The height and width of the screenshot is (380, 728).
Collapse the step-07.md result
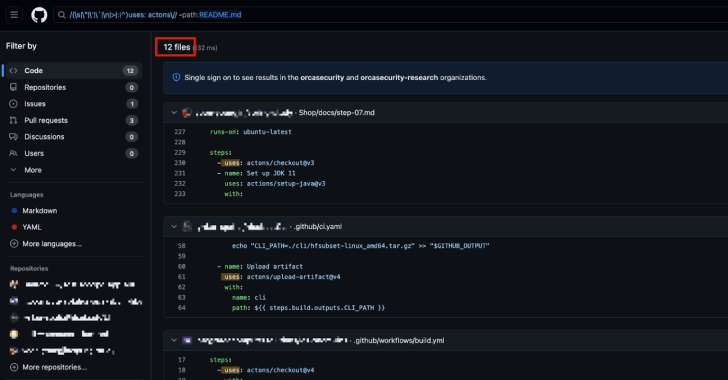(x=174, y=112)
